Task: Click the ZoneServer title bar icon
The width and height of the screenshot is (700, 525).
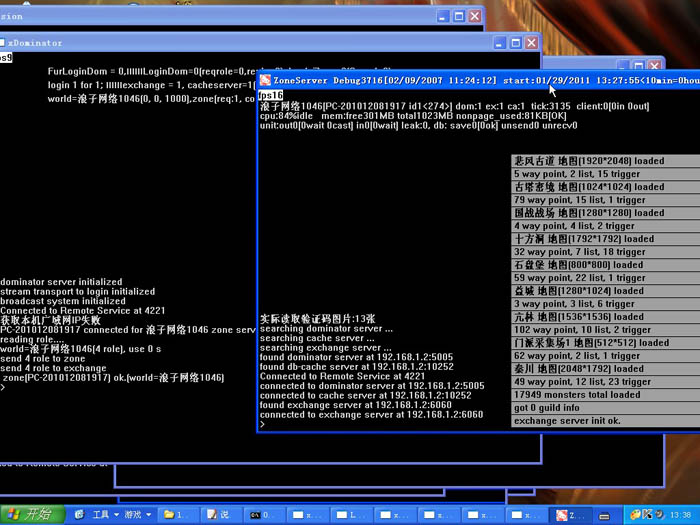Action: coord(266,80)
